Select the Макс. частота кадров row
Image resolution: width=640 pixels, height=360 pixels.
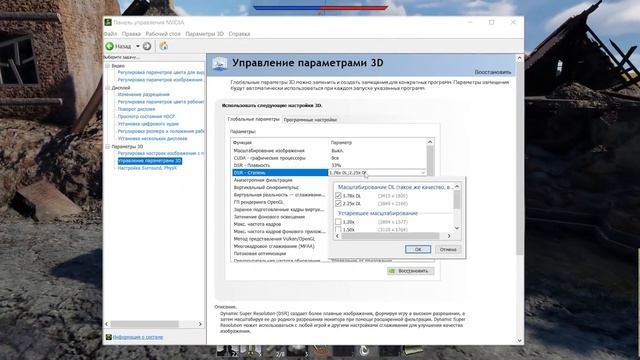(280, 224)
